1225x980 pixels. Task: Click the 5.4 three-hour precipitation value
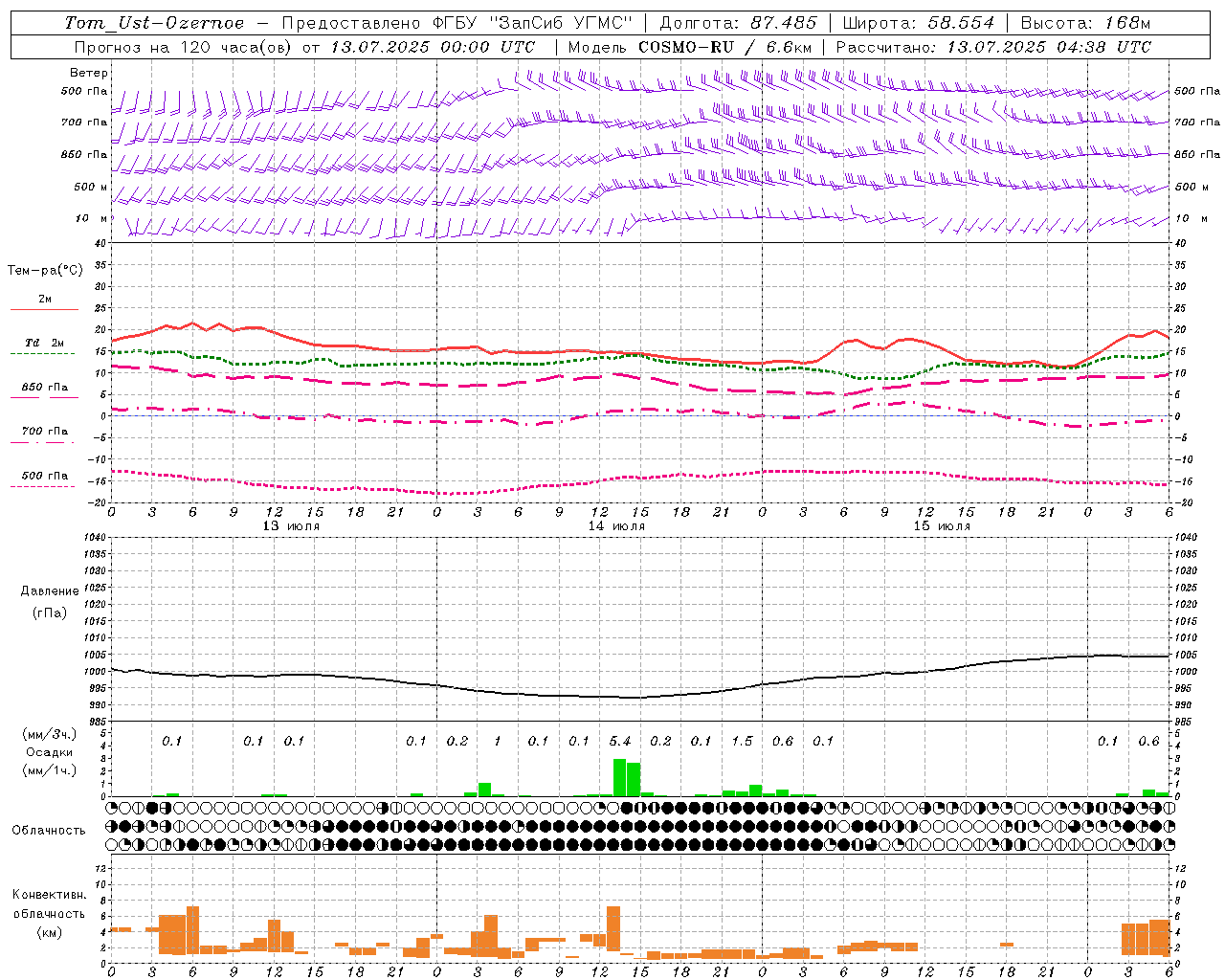pyautogui.click(x=620, y=741)
